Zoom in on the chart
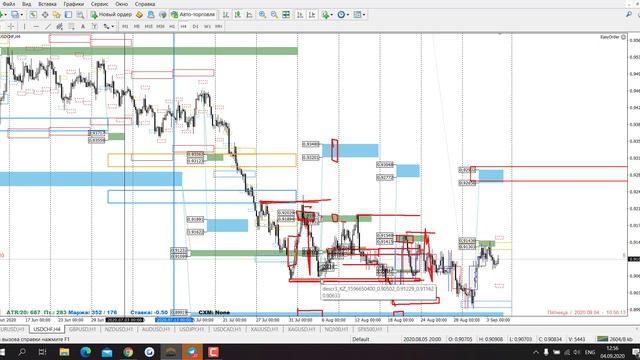This screenshot has width=640, height=360. (x=262, y=15)
